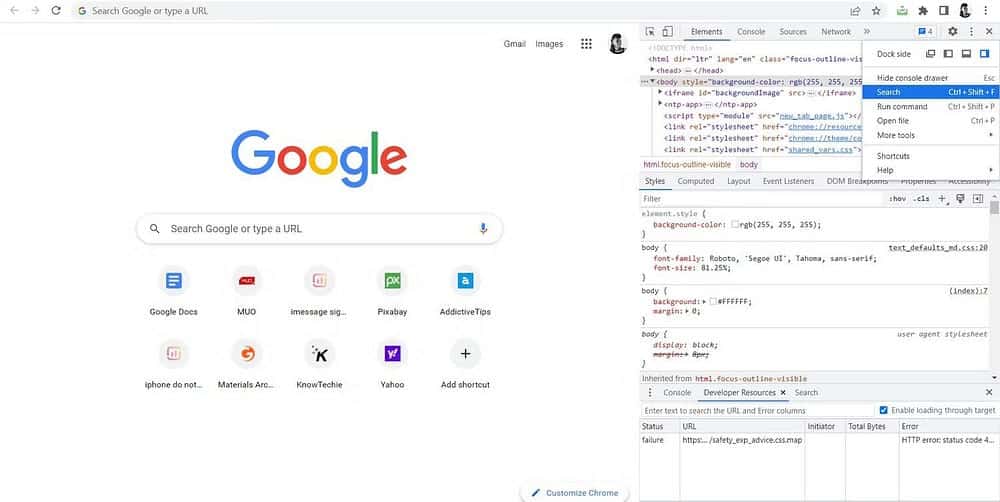Open the Google apps grid icon
The image size is (1000, 502).
pyautogui.click(x=586, y=43)
